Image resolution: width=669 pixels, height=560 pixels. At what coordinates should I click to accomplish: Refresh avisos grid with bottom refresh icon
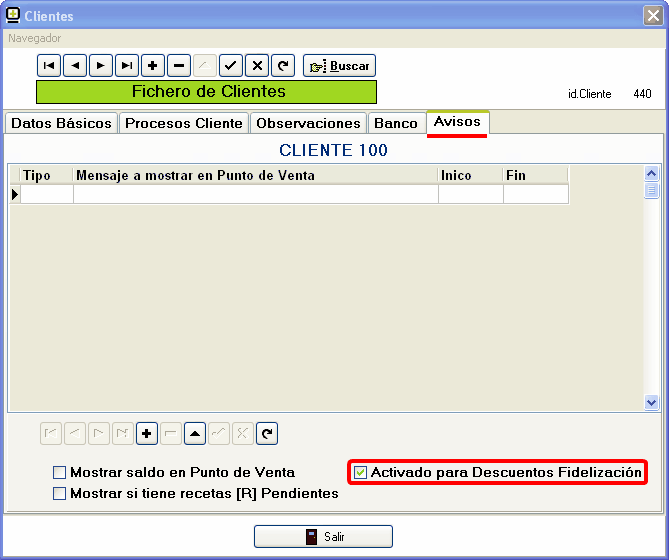pyautogui.click(x=267, y=434)
